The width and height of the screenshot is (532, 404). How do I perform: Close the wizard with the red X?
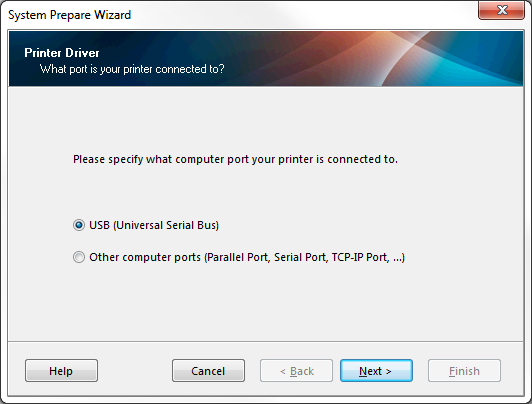click(501, 10)
